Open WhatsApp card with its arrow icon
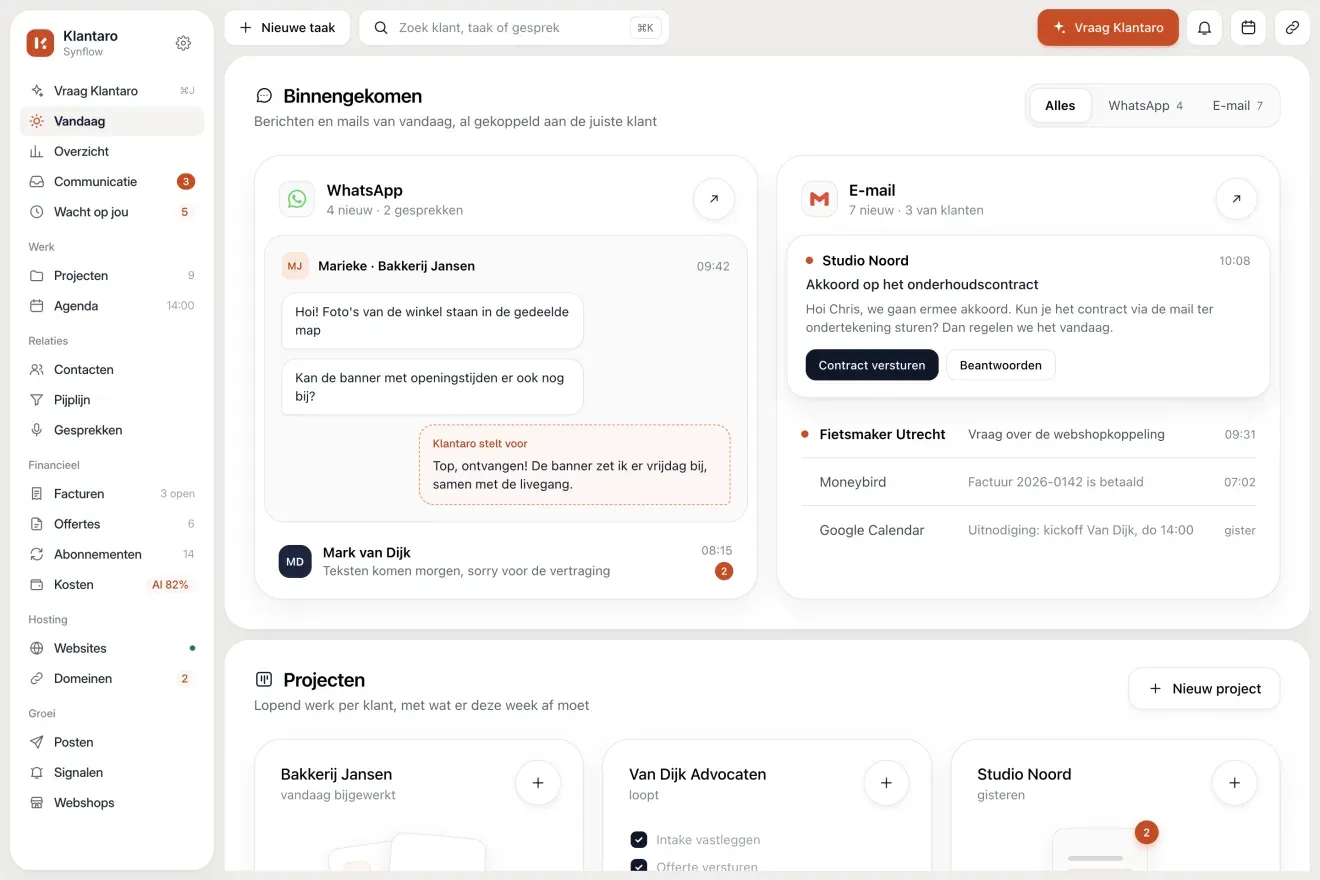 pos(714,199)
